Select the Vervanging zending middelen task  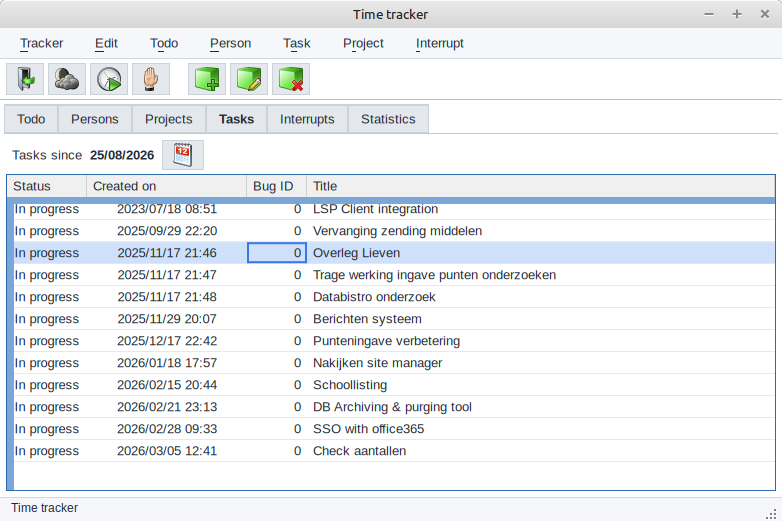pos(397,231)
